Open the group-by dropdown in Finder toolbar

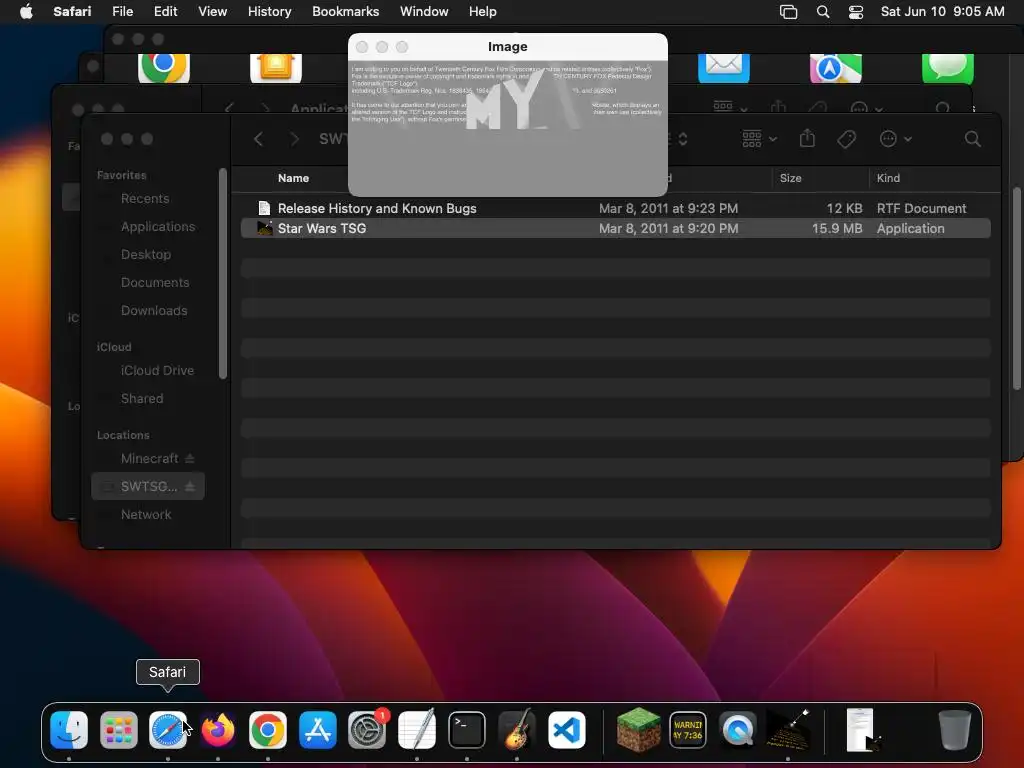coord(760,138)
